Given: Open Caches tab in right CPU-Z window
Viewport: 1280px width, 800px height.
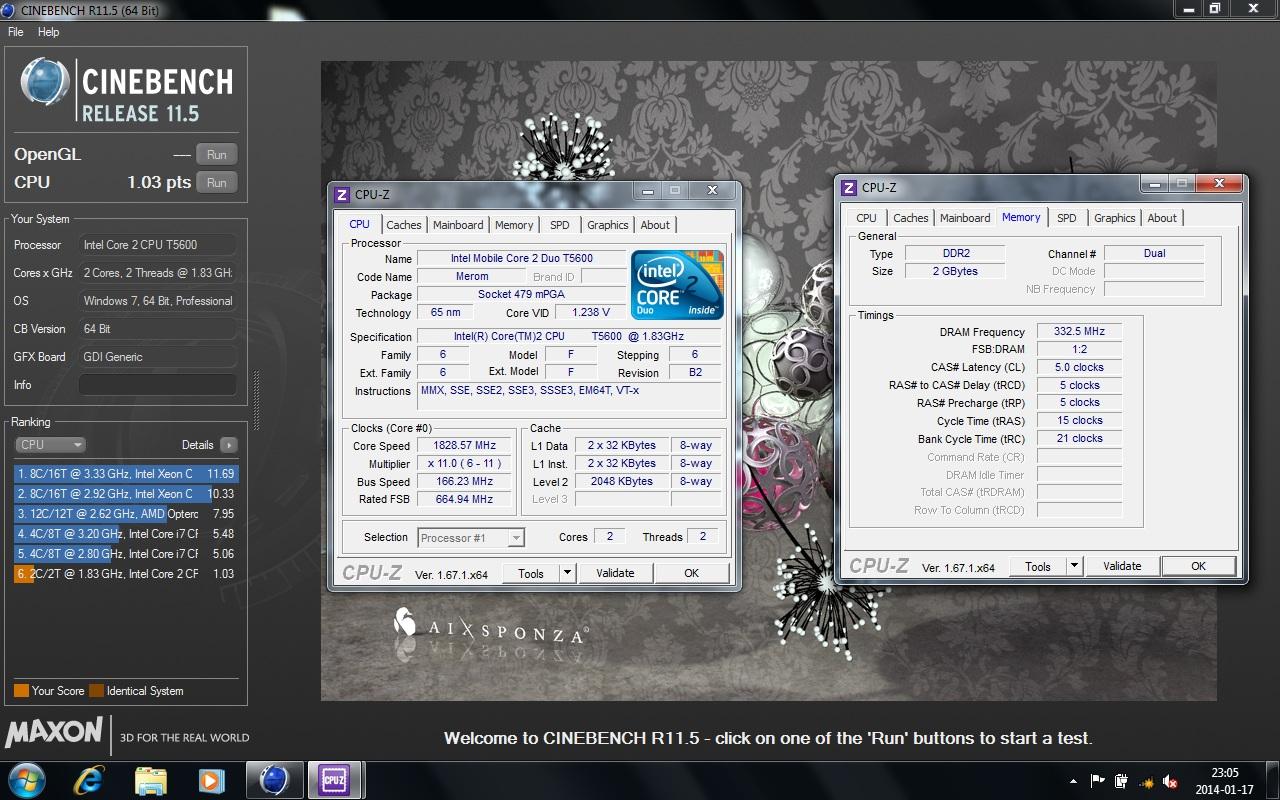Looking at the screenshot, I should [911, 218].
